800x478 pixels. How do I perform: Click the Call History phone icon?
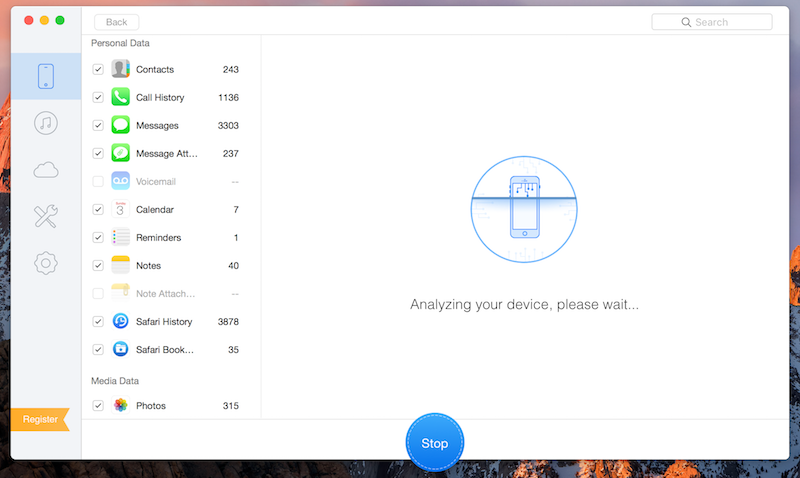point(121,97)
